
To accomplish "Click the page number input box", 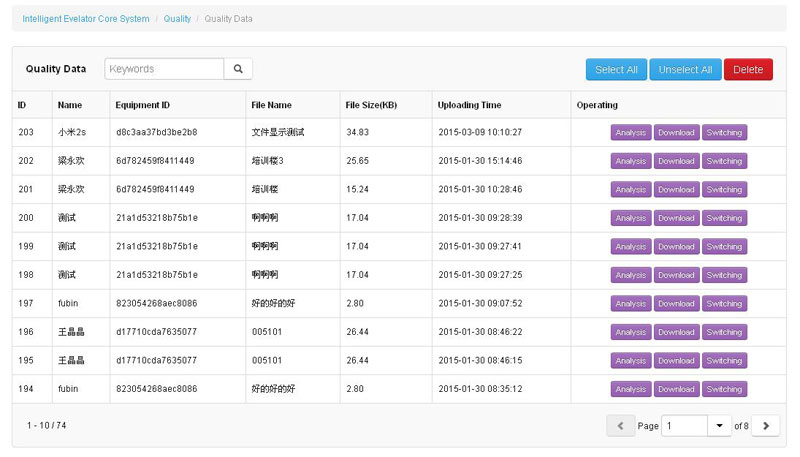I will click(x=684, y=425).
